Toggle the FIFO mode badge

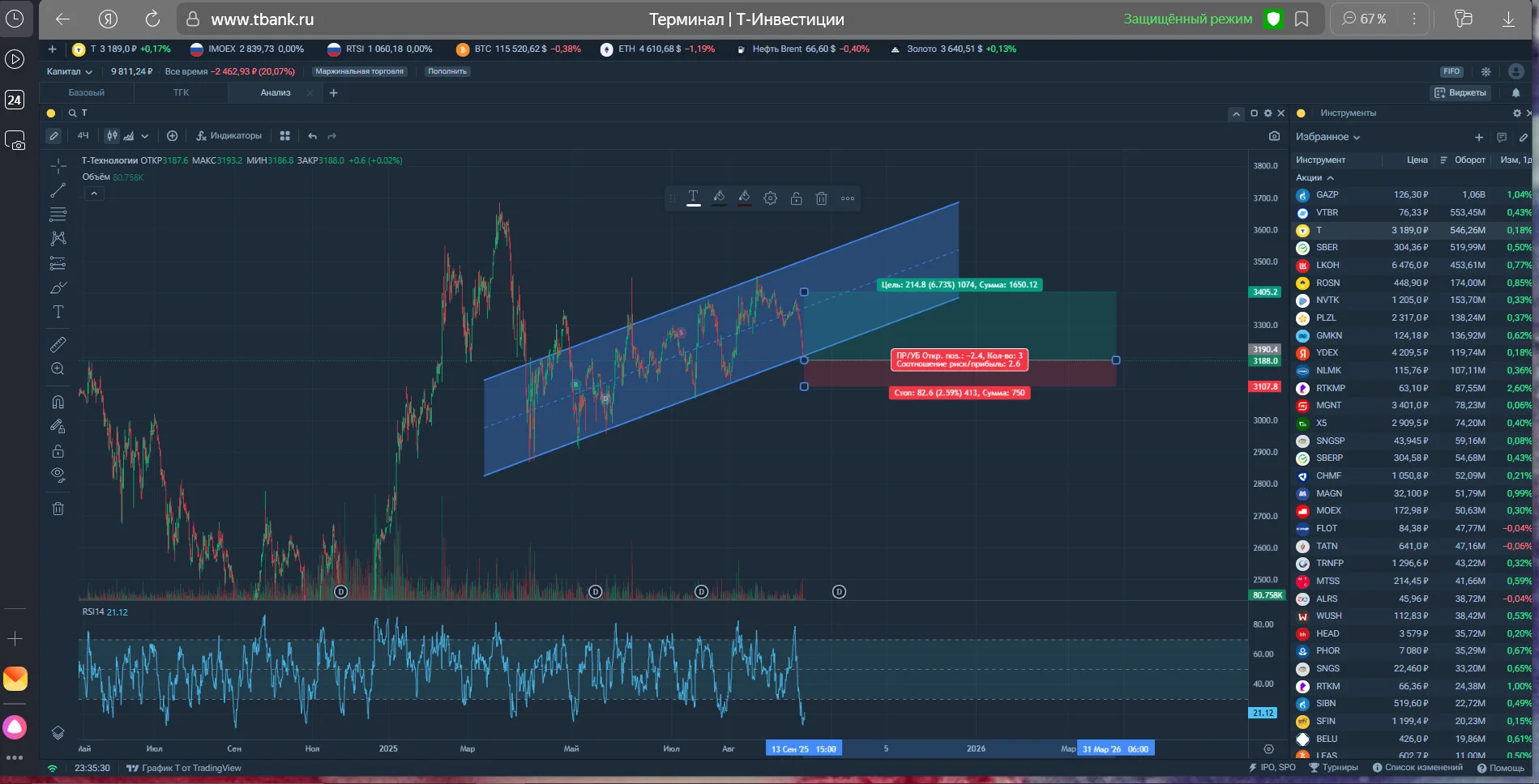pos(1451,71)
